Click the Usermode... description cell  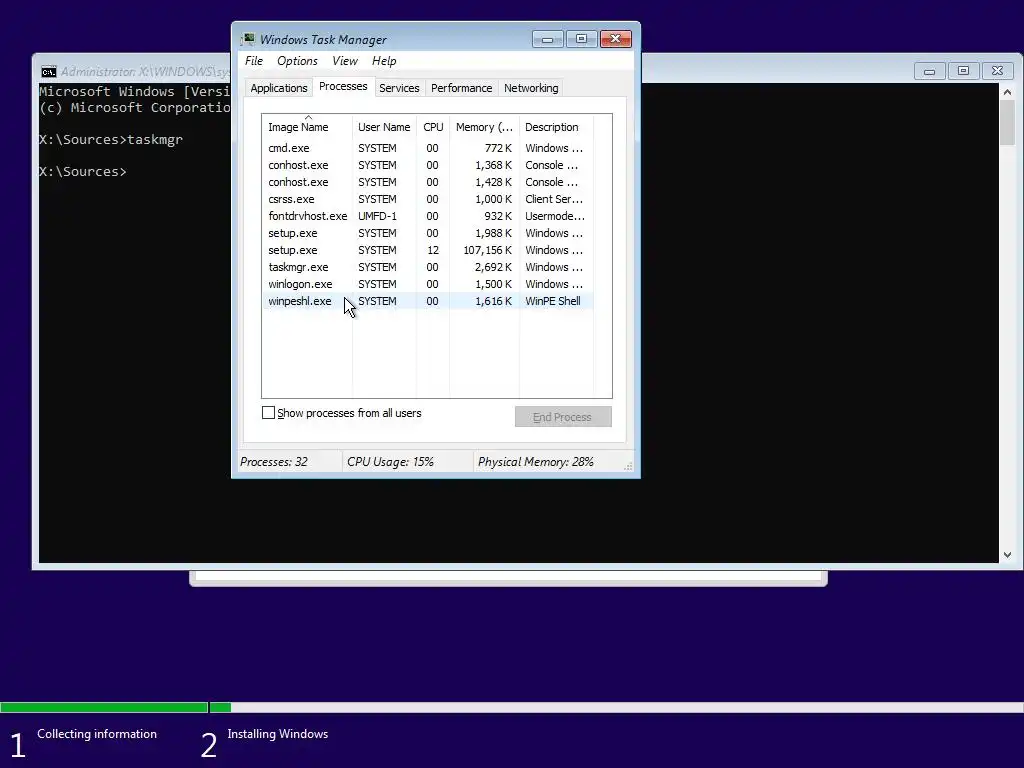click(554, 216)
